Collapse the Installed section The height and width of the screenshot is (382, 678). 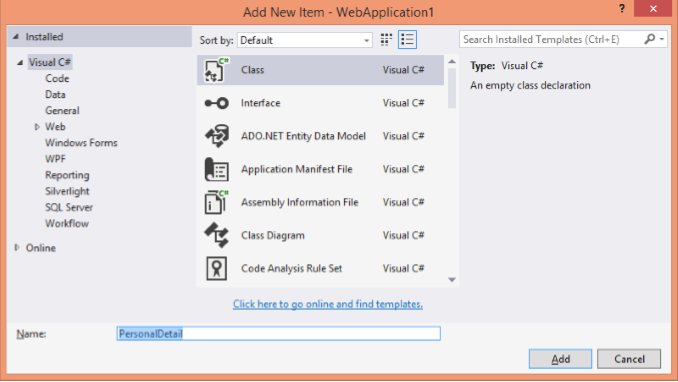[x=16, y=37]
